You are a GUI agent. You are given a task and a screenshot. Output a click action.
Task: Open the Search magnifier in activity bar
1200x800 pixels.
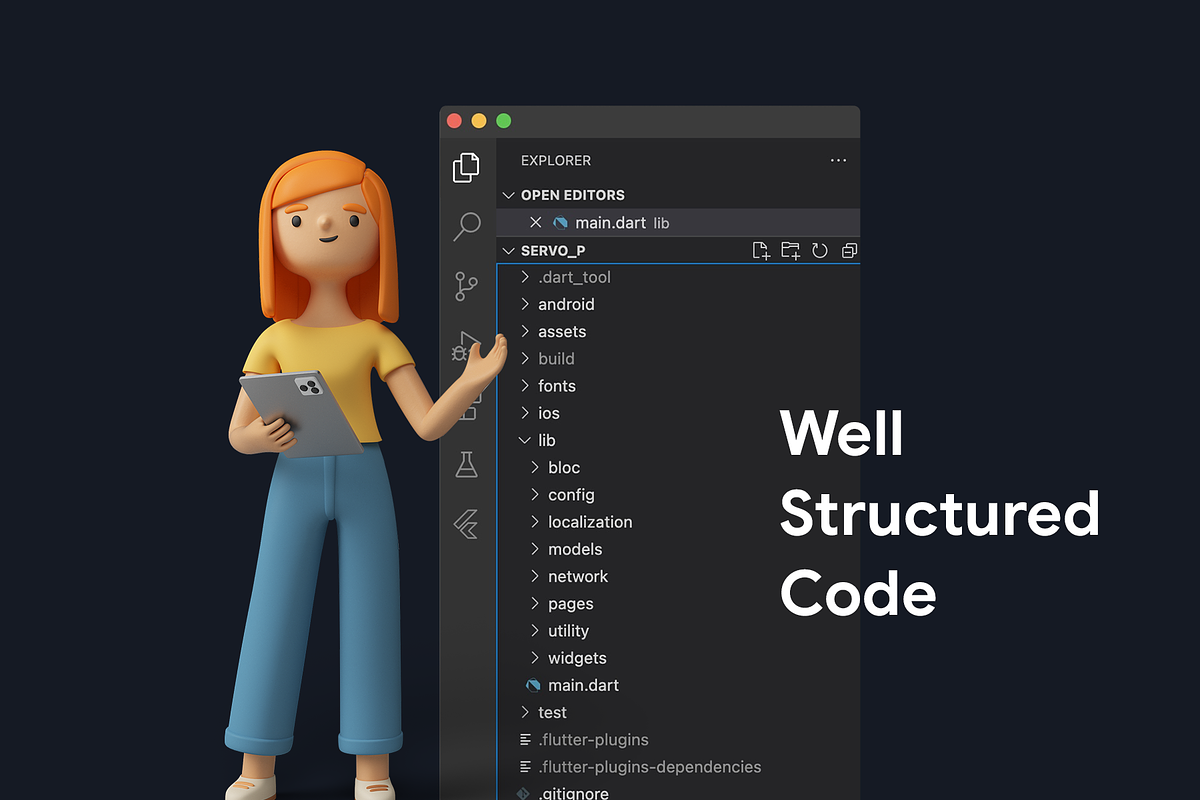(x=466, y=226)
